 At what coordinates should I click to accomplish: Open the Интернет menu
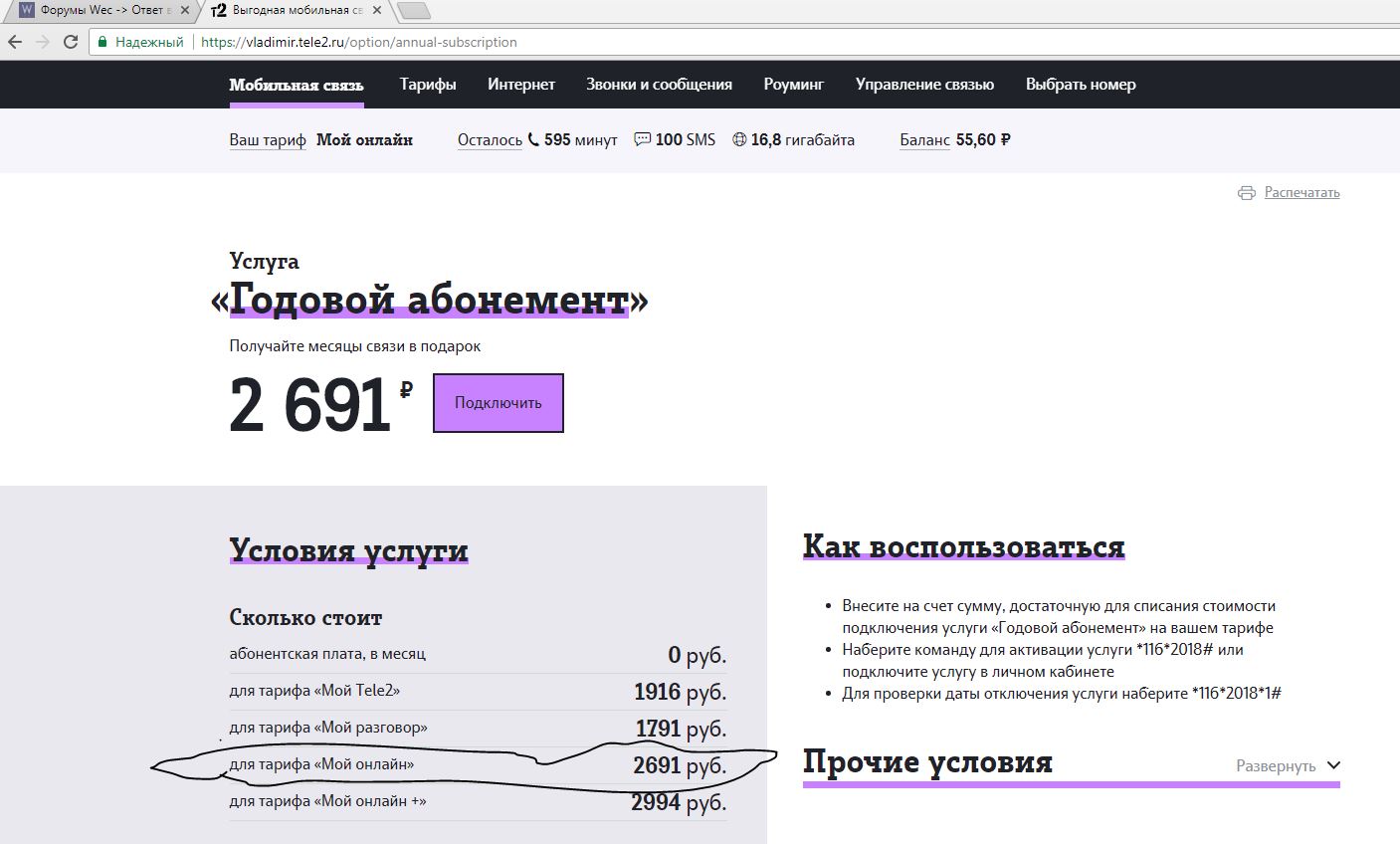[x=521, y=85]
